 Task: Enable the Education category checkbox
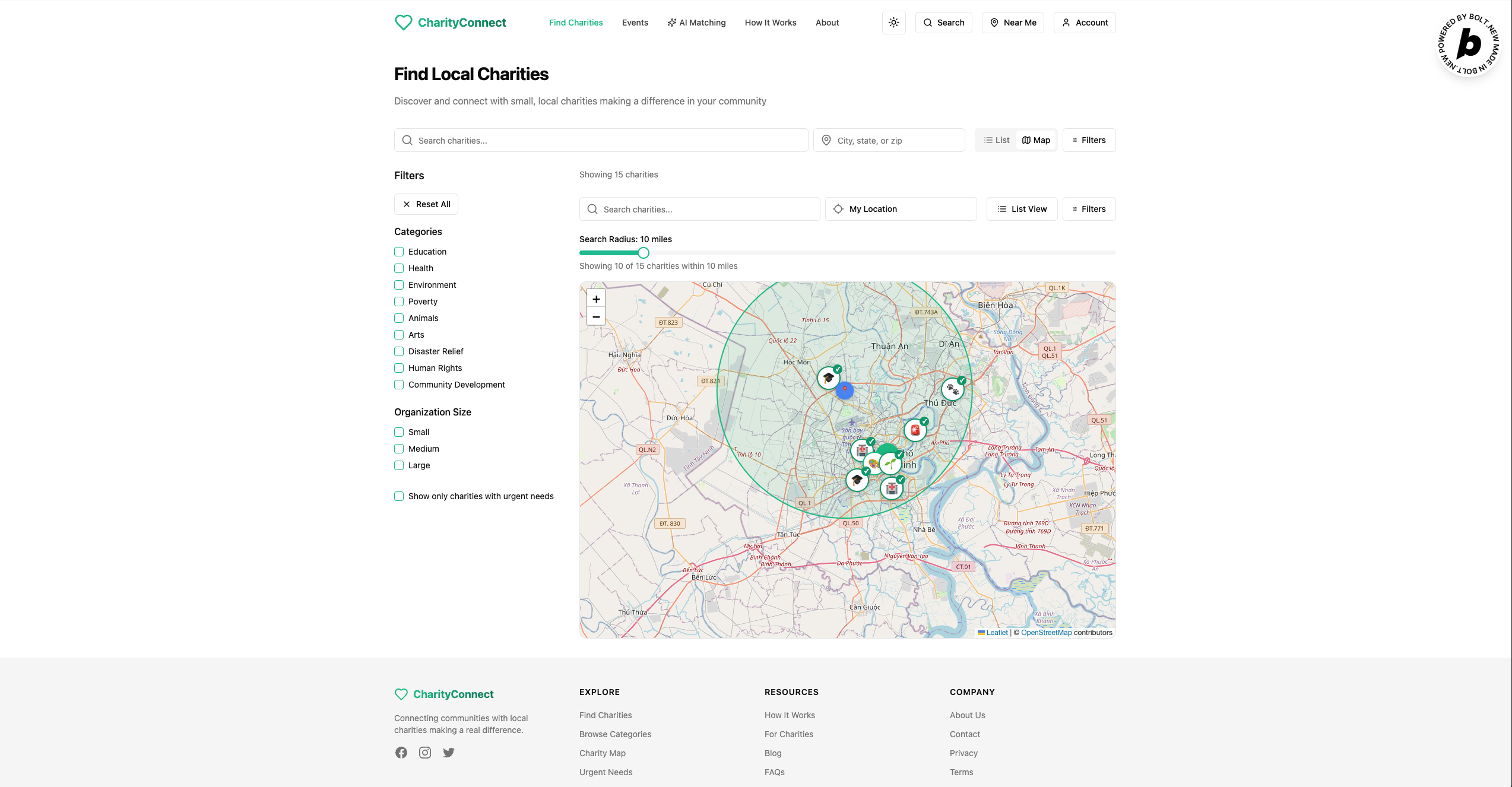coord(399,252)
